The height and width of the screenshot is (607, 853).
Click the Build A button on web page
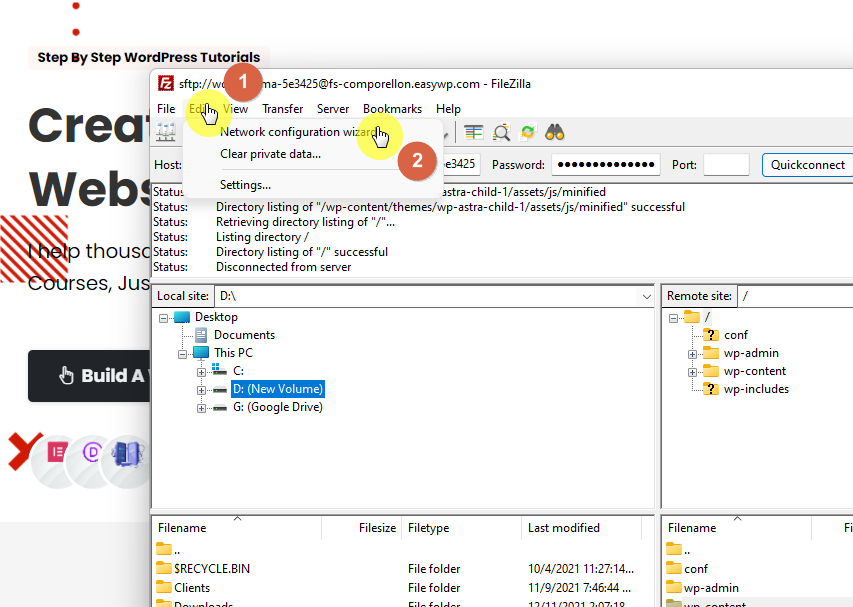(90, 376)
